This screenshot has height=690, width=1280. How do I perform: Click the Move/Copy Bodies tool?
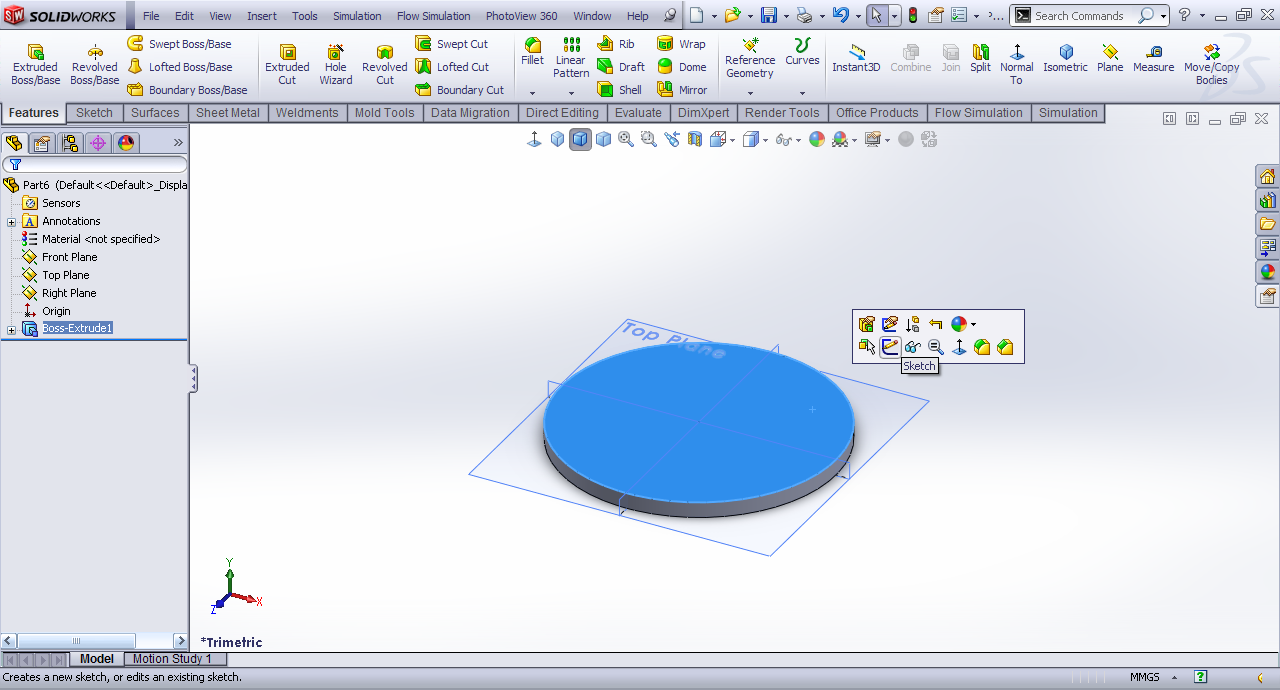click(1211, 65)
